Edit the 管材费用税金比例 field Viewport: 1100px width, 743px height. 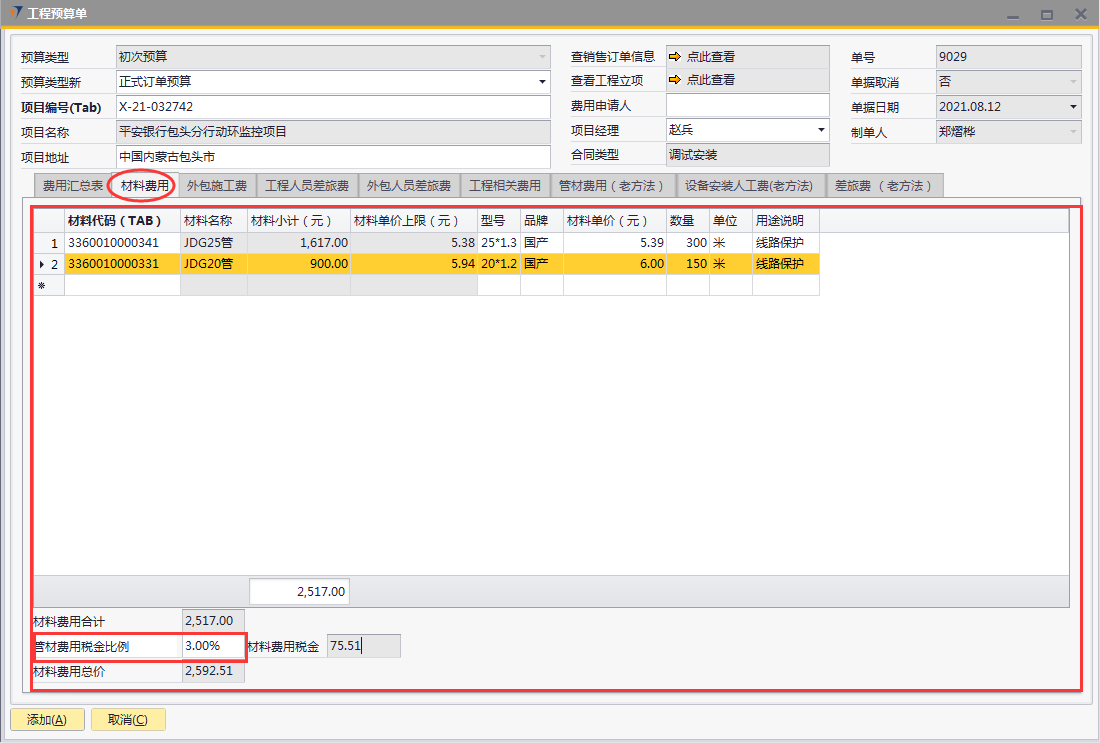tap(212, 646)
